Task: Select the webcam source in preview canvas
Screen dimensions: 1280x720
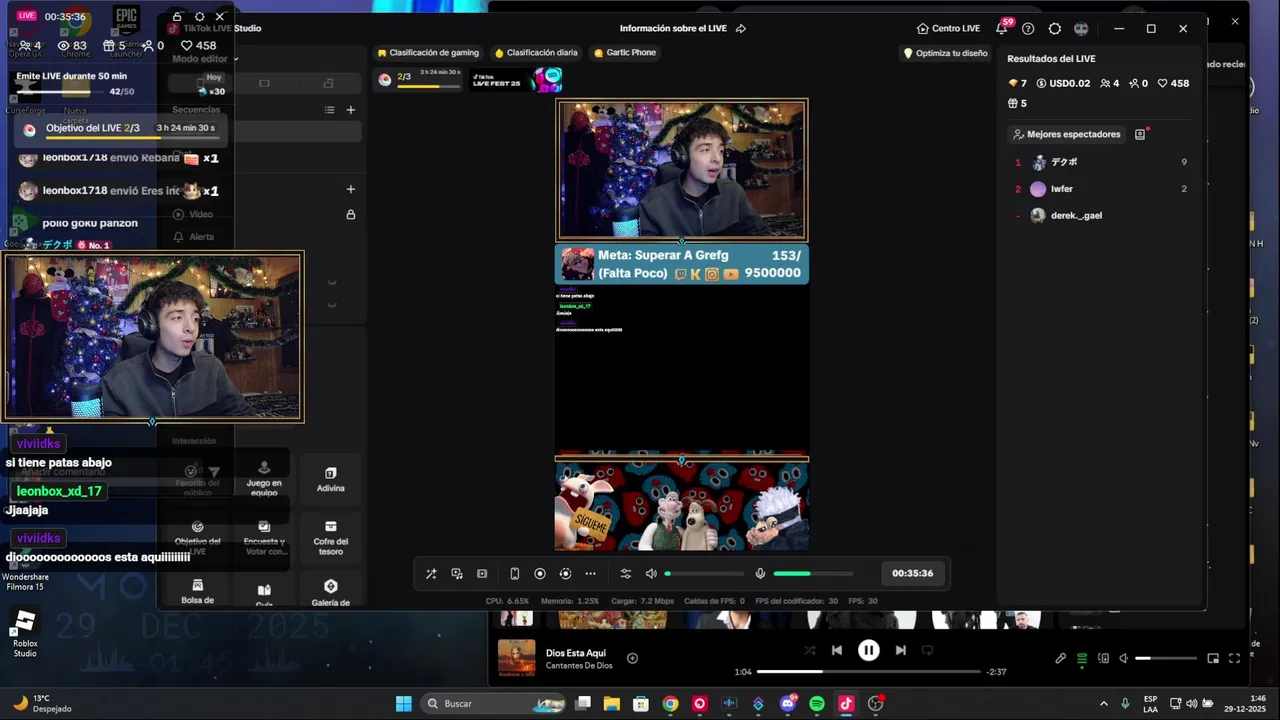Action: click(682, 170)
